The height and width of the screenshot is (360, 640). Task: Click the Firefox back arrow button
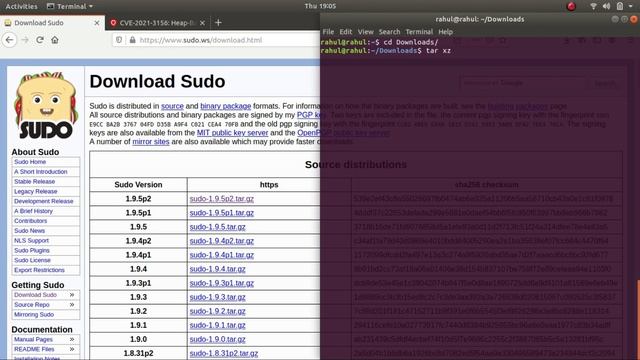pos(9,40)
